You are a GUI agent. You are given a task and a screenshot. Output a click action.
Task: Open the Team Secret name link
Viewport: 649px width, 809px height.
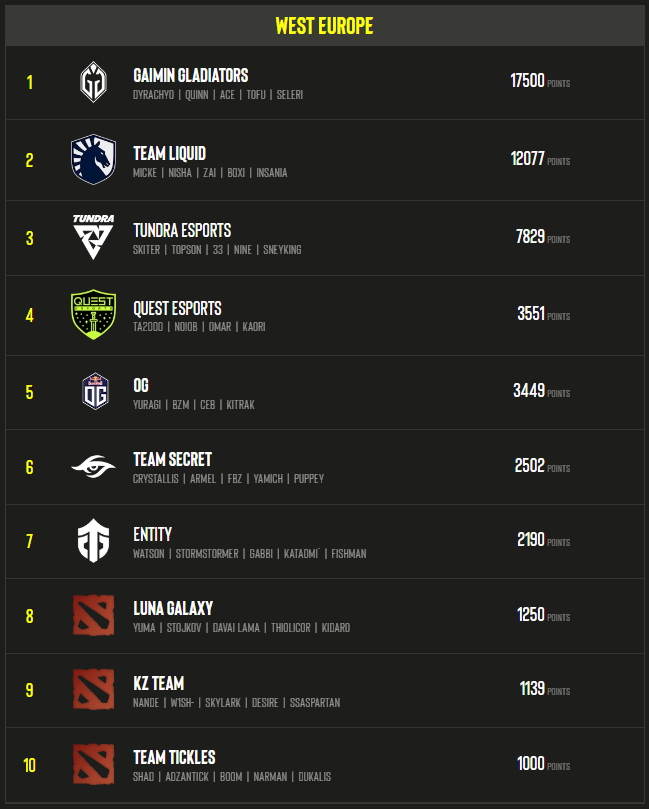[172, 459]
